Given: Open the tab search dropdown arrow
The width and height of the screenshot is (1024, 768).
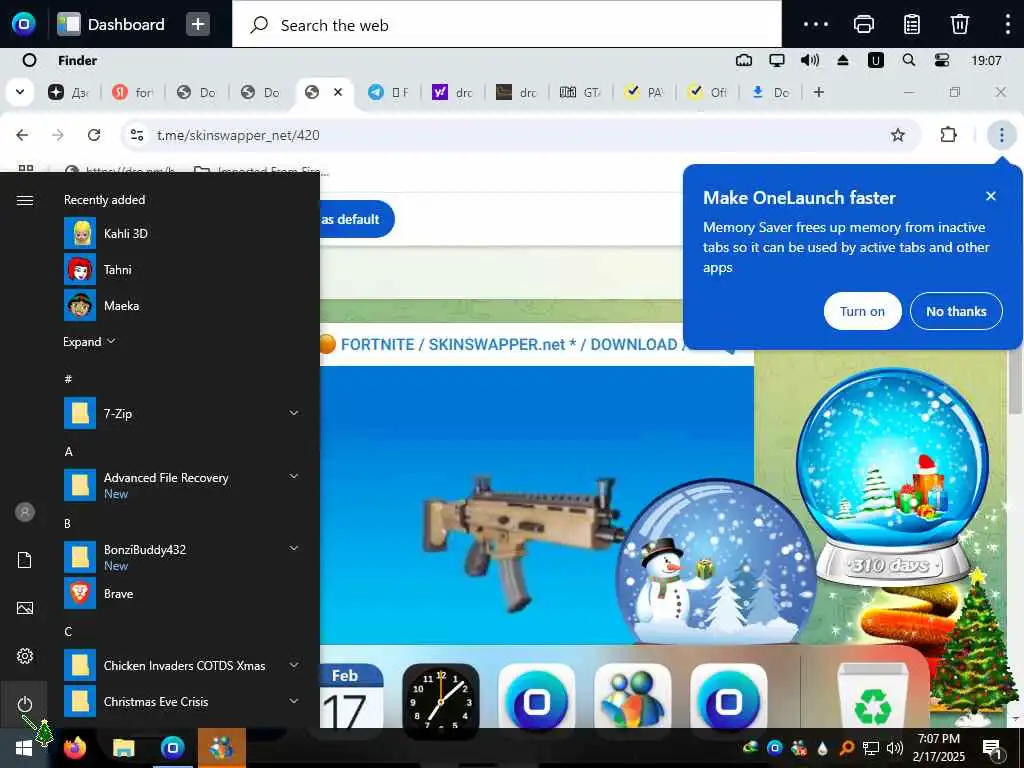Looking at the screenshot, I should [20, 92].
